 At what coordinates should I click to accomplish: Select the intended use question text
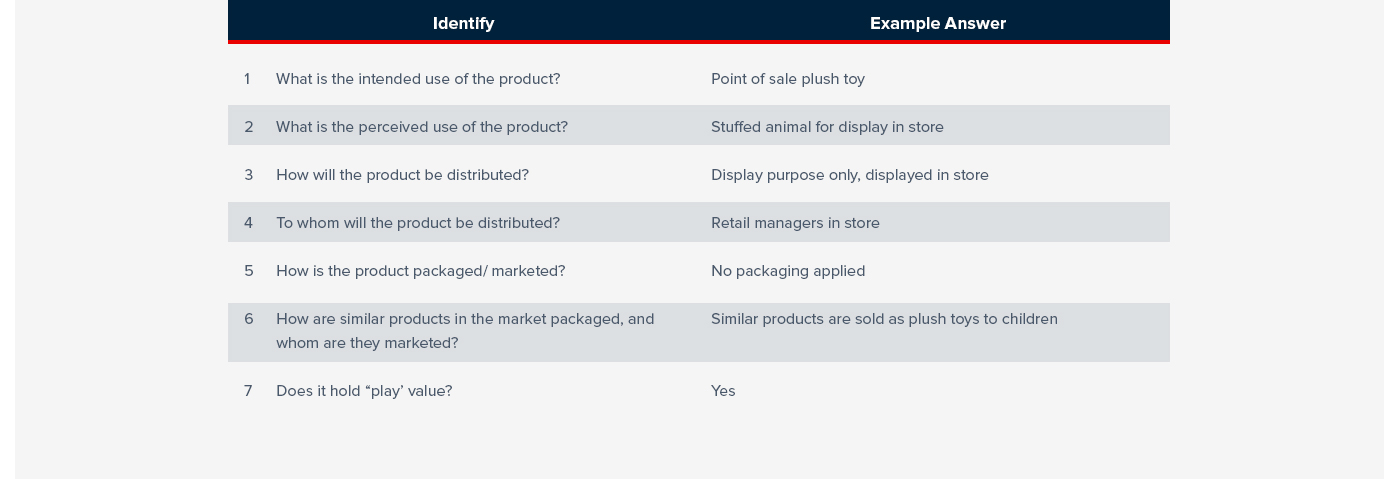(x=418, y=79)
